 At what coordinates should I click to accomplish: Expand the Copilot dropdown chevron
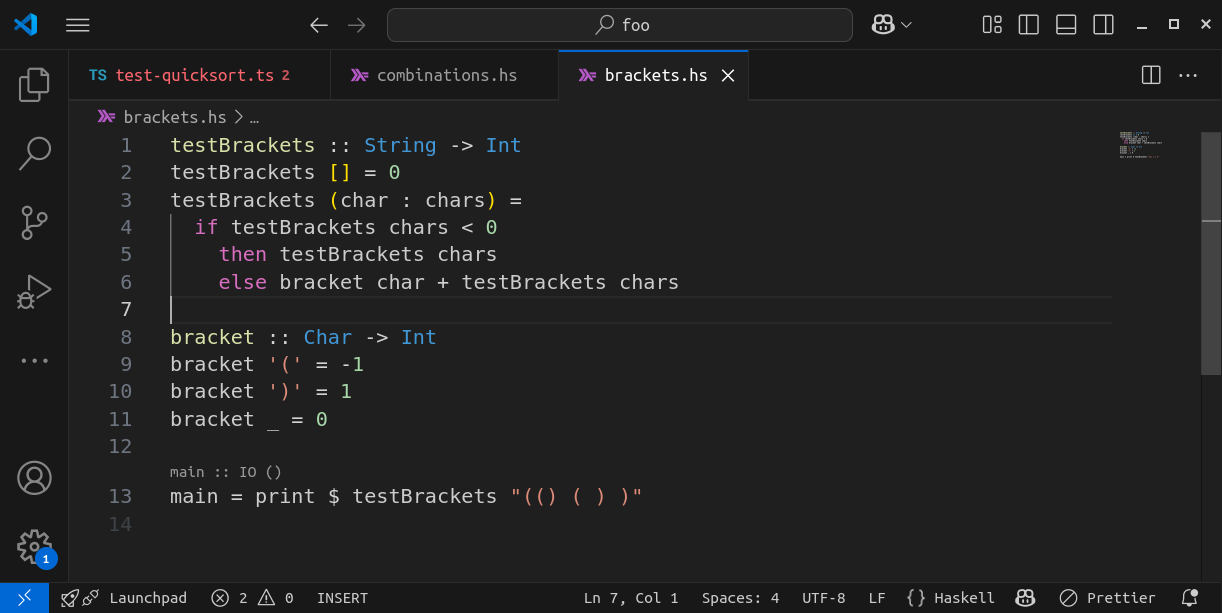click(x=906, y=25)
